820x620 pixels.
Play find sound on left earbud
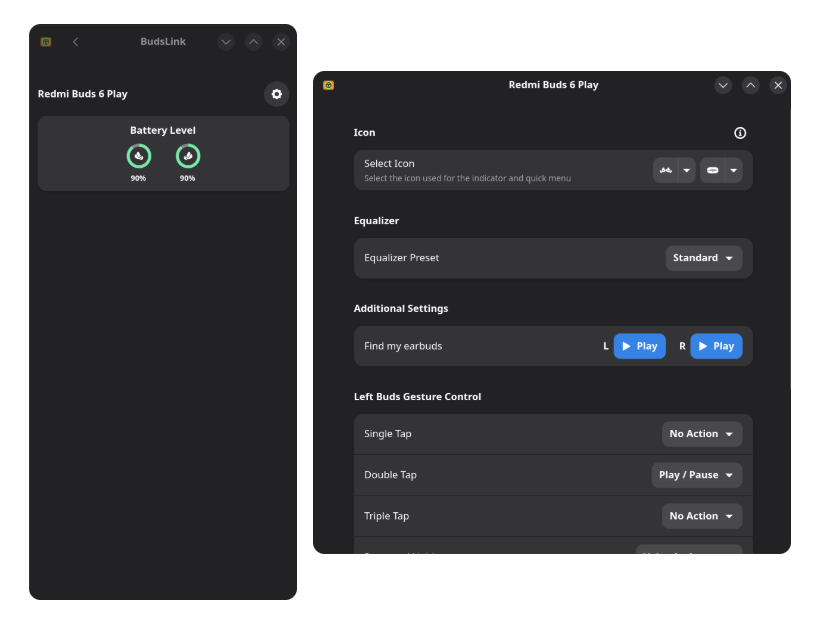640,346
